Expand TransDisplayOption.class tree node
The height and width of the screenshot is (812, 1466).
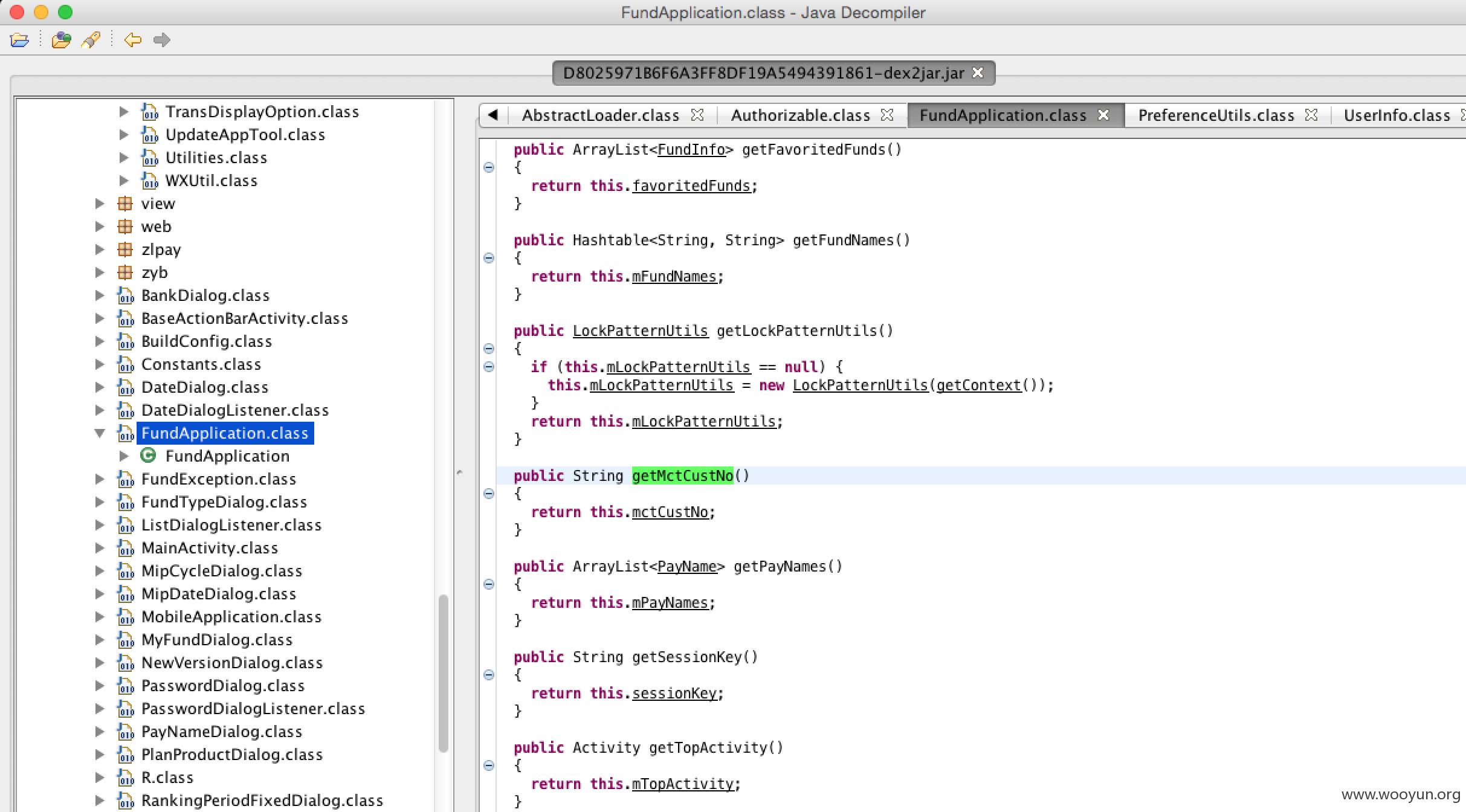click(x=124, y=112)
